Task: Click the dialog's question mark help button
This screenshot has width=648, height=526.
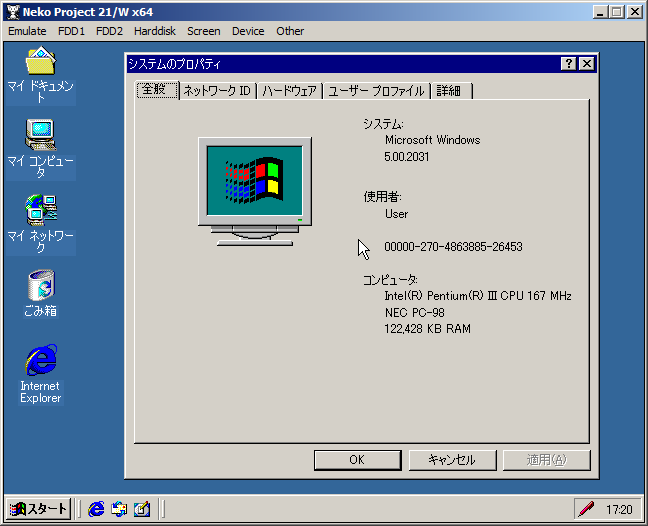Action: point(568,64)
